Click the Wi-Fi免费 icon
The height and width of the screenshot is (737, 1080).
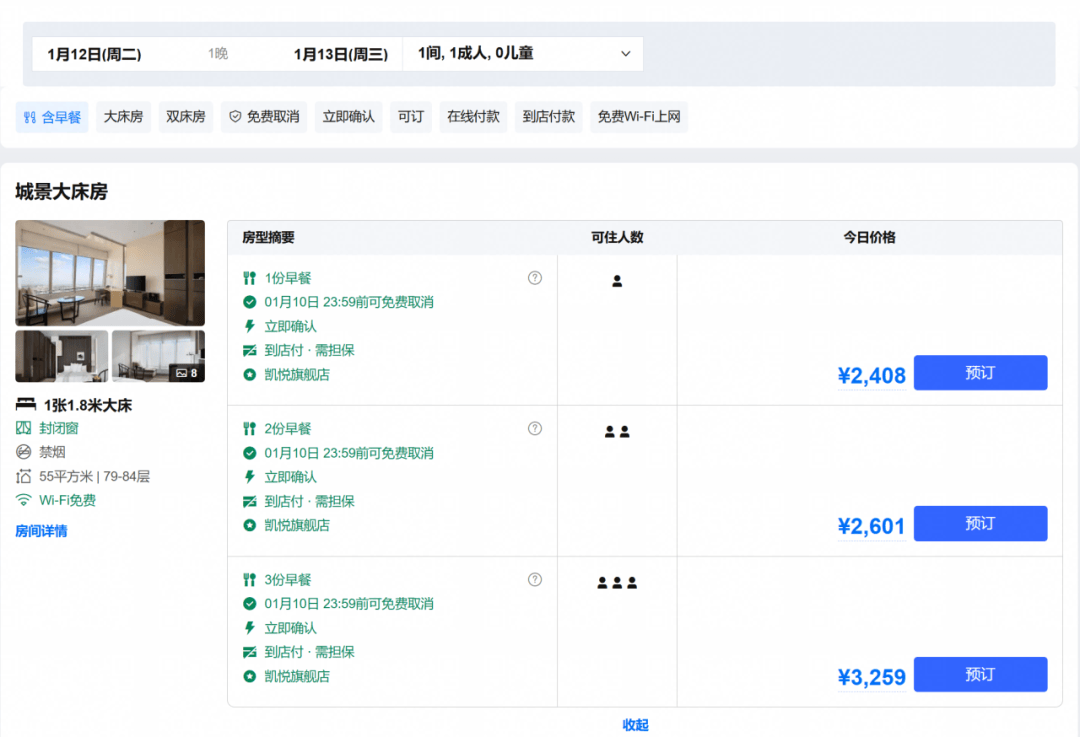point(23,500)
